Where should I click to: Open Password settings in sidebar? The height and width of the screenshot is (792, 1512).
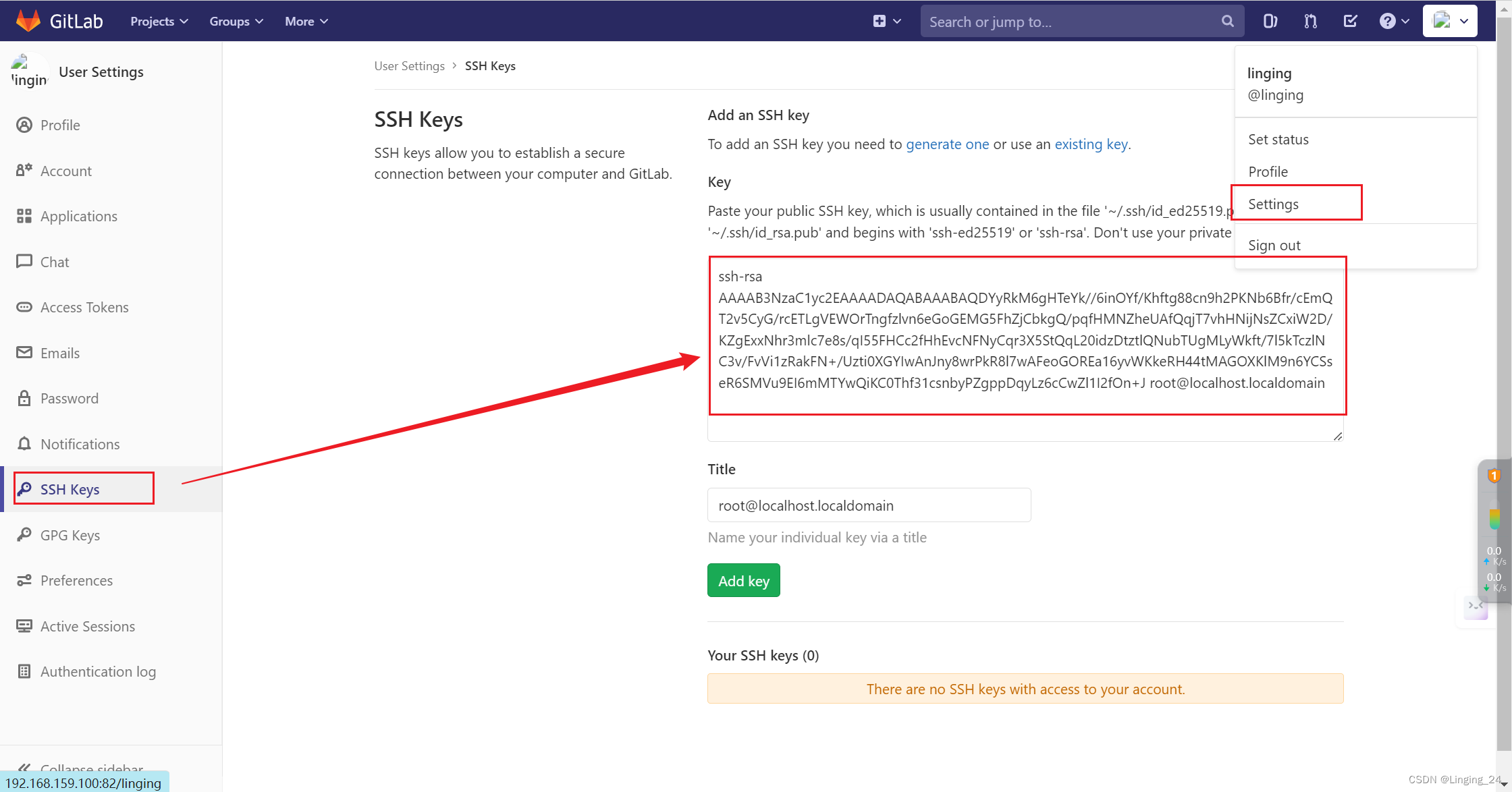[70, 398]
